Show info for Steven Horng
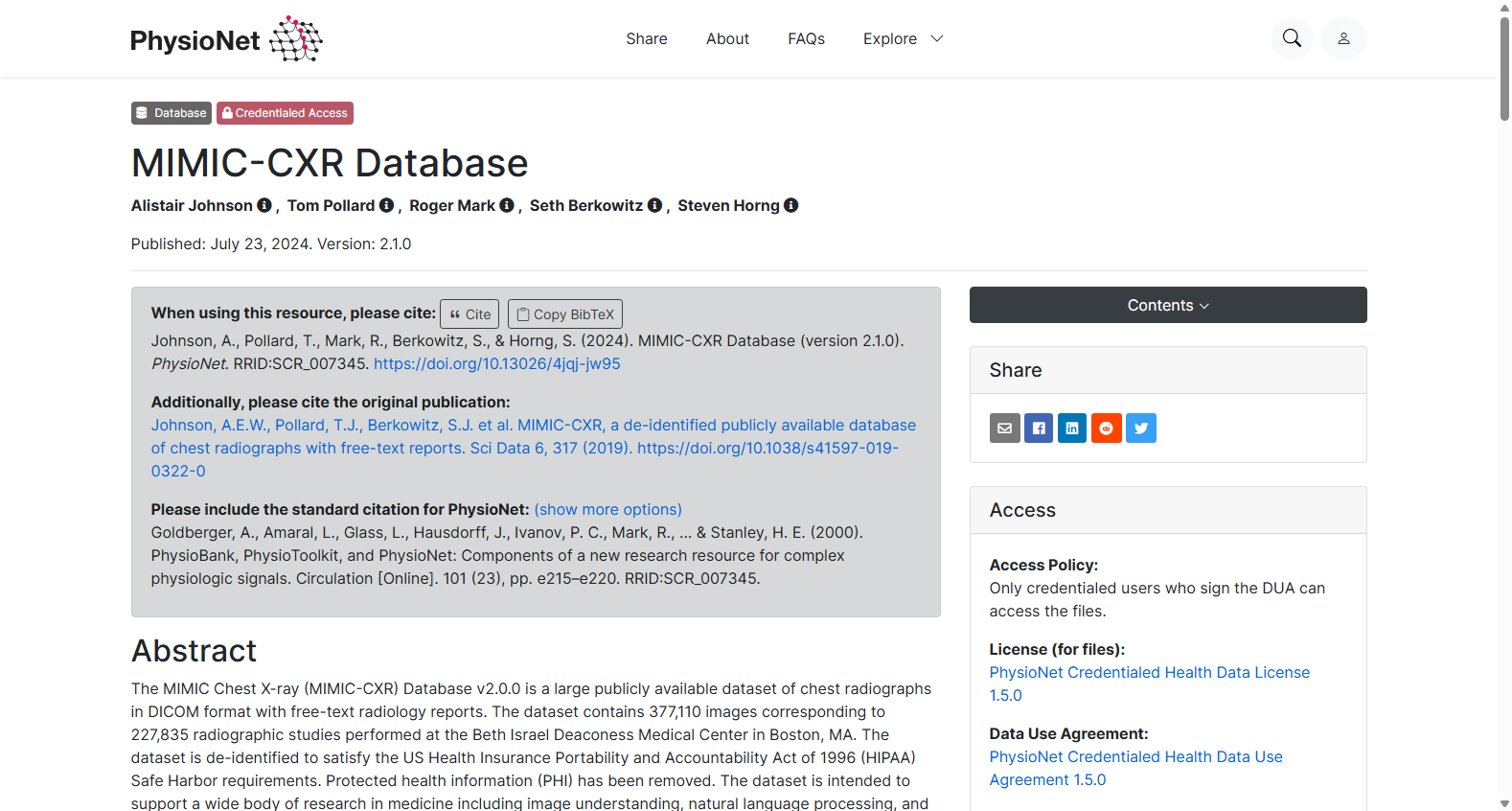The image size is (1512, 811). [x=790, y=205]
